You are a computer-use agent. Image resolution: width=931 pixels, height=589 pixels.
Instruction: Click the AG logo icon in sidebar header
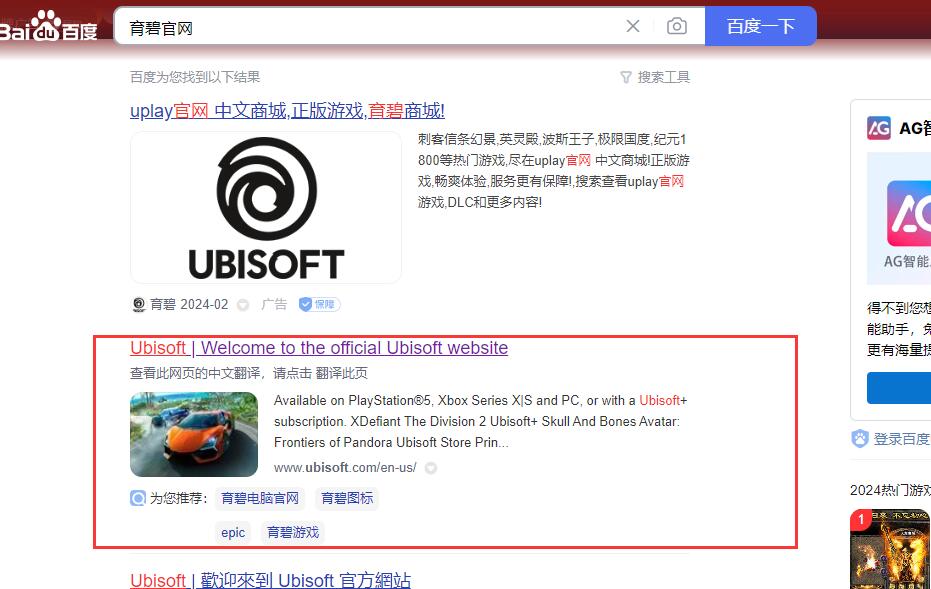tap(879, 128)
